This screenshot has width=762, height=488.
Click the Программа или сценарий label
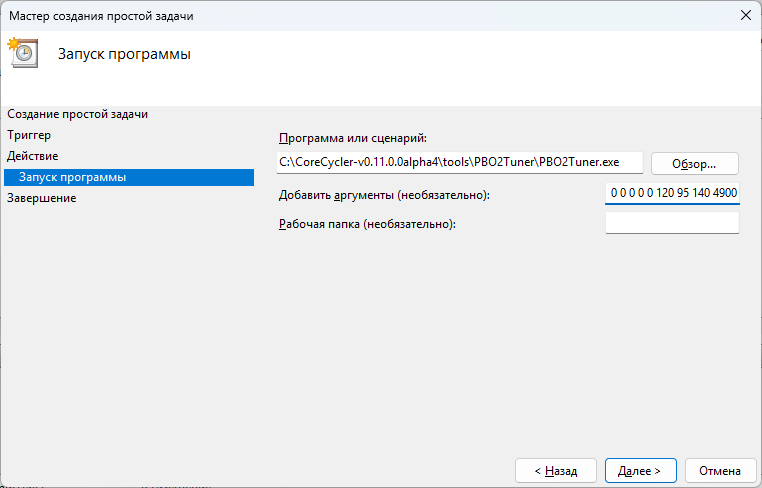(x=352, y=139)
